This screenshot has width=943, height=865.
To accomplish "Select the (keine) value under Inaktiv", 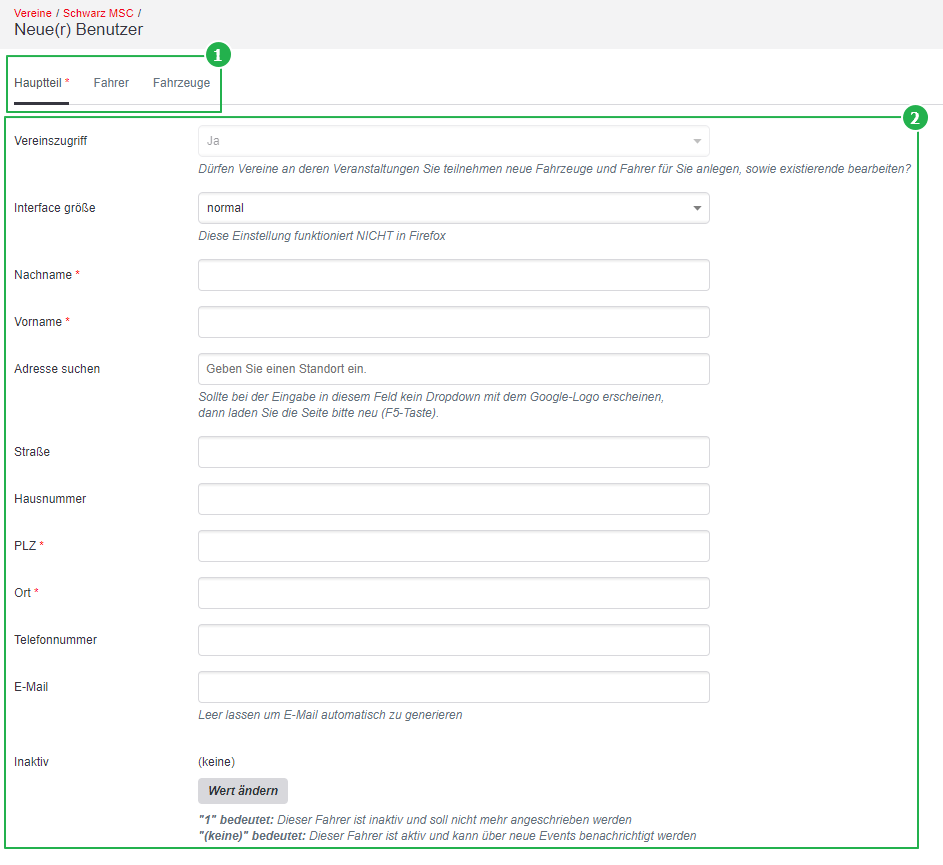I will pos(217,762).
